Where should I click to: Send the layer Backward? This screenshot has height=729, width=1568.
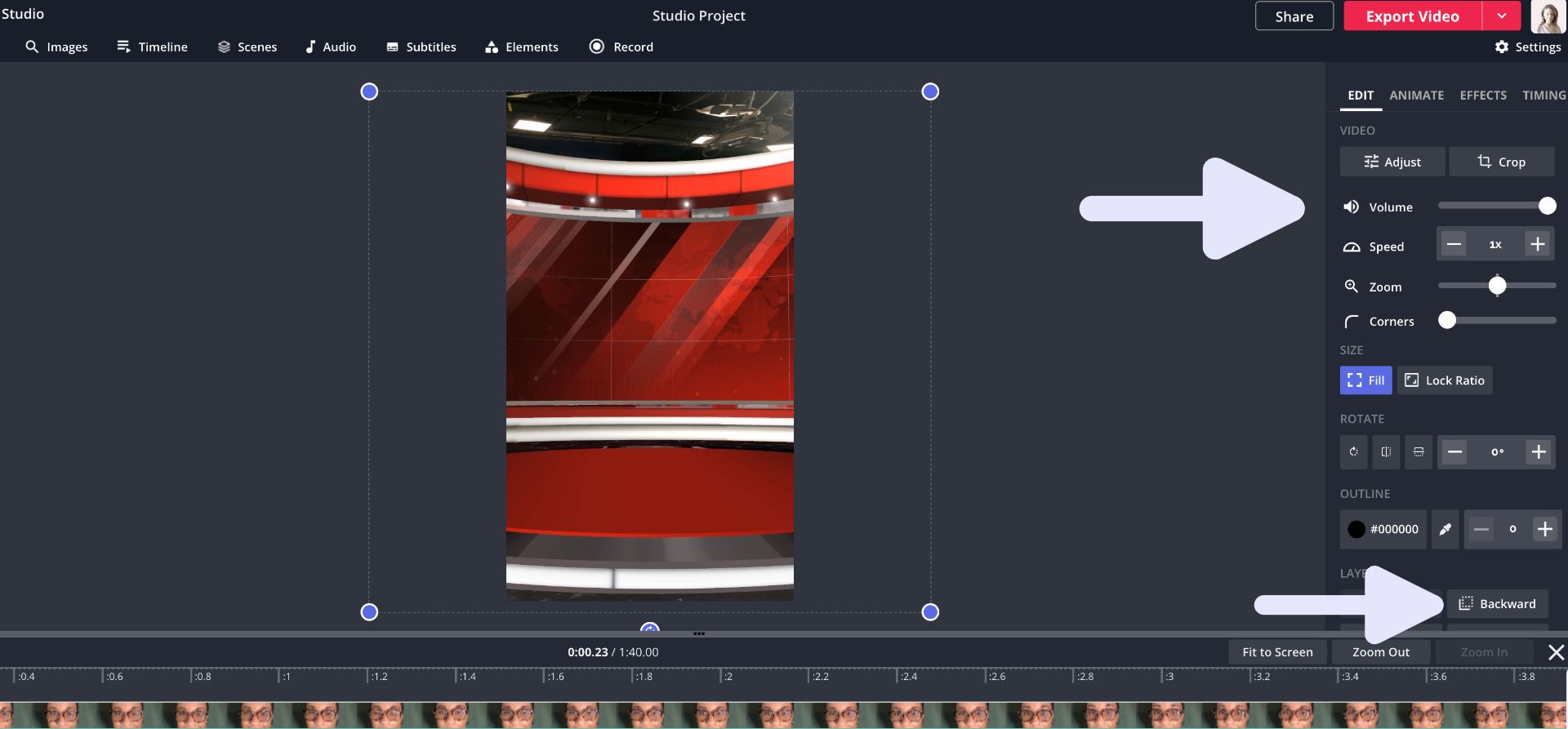pos(1497,604)
